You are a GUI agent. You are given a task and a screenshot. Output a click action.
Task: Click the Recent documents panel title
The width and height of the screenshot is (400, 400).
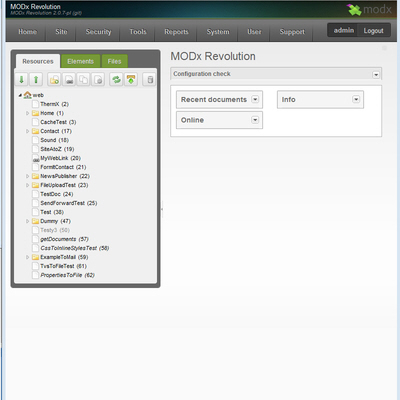tap(214, 99)
